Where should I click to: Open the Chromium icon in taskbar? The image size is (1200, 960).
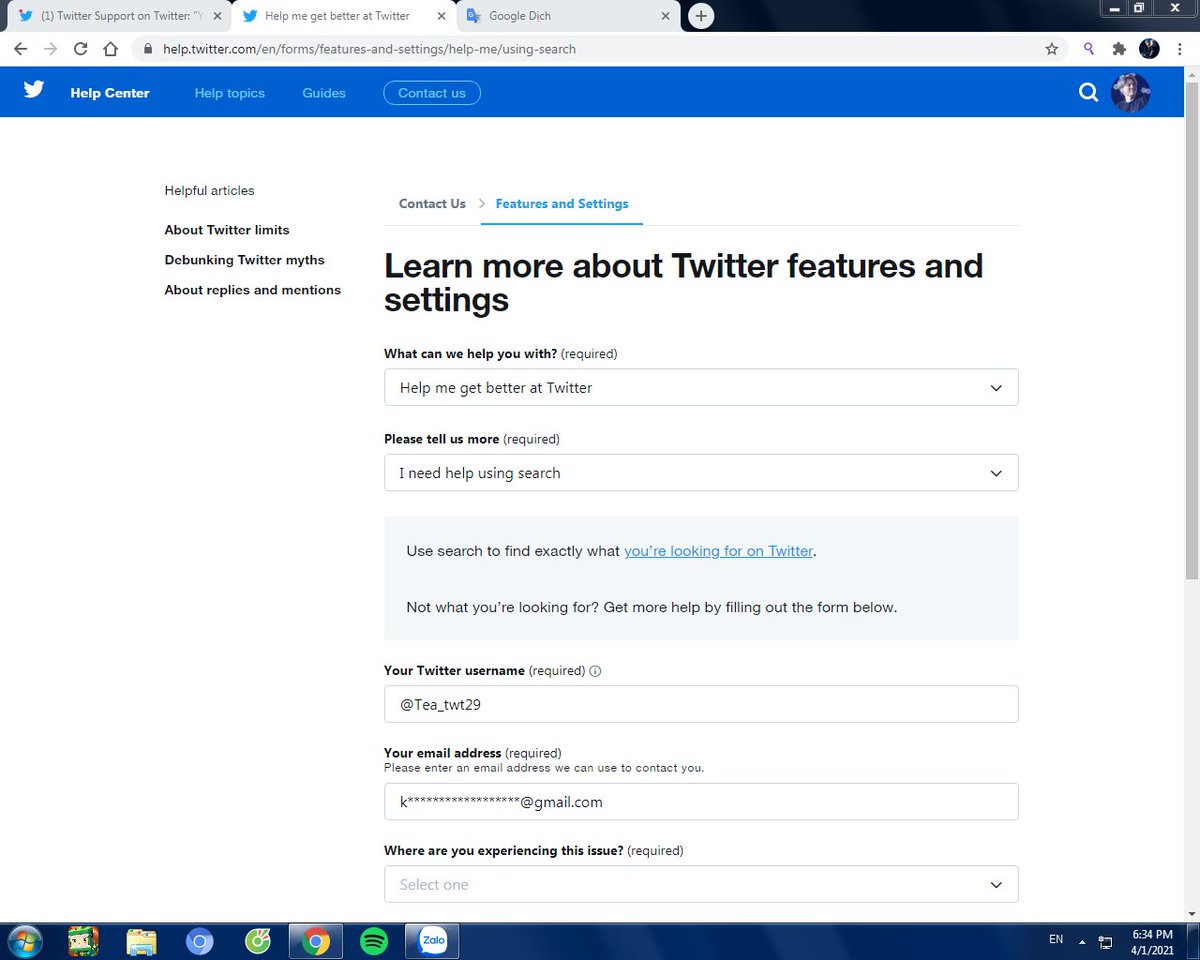click(200, 941)
